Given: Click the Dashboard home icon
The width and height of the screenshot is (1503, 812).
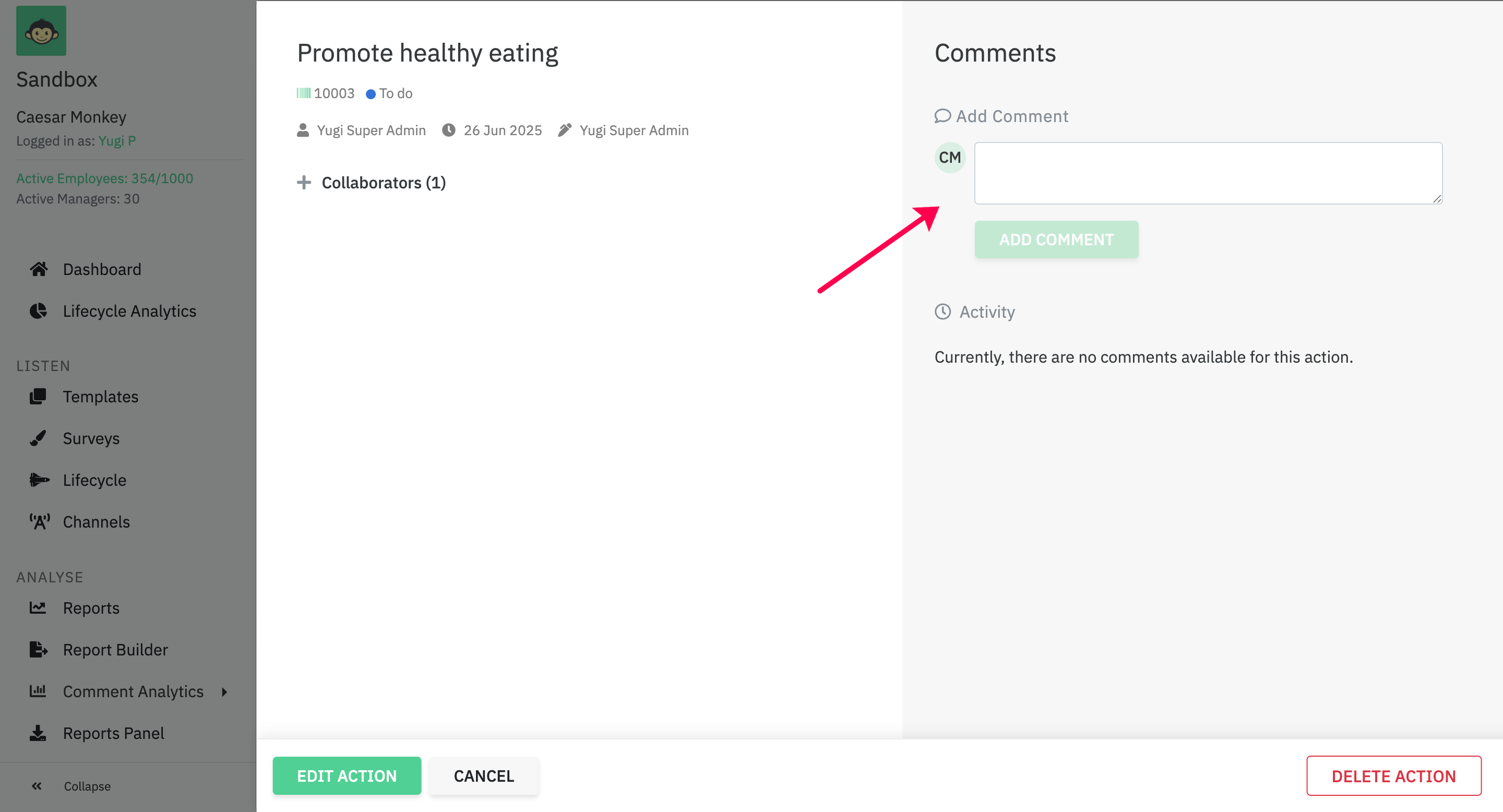Looking at the screenshot, I should point(39,269).
